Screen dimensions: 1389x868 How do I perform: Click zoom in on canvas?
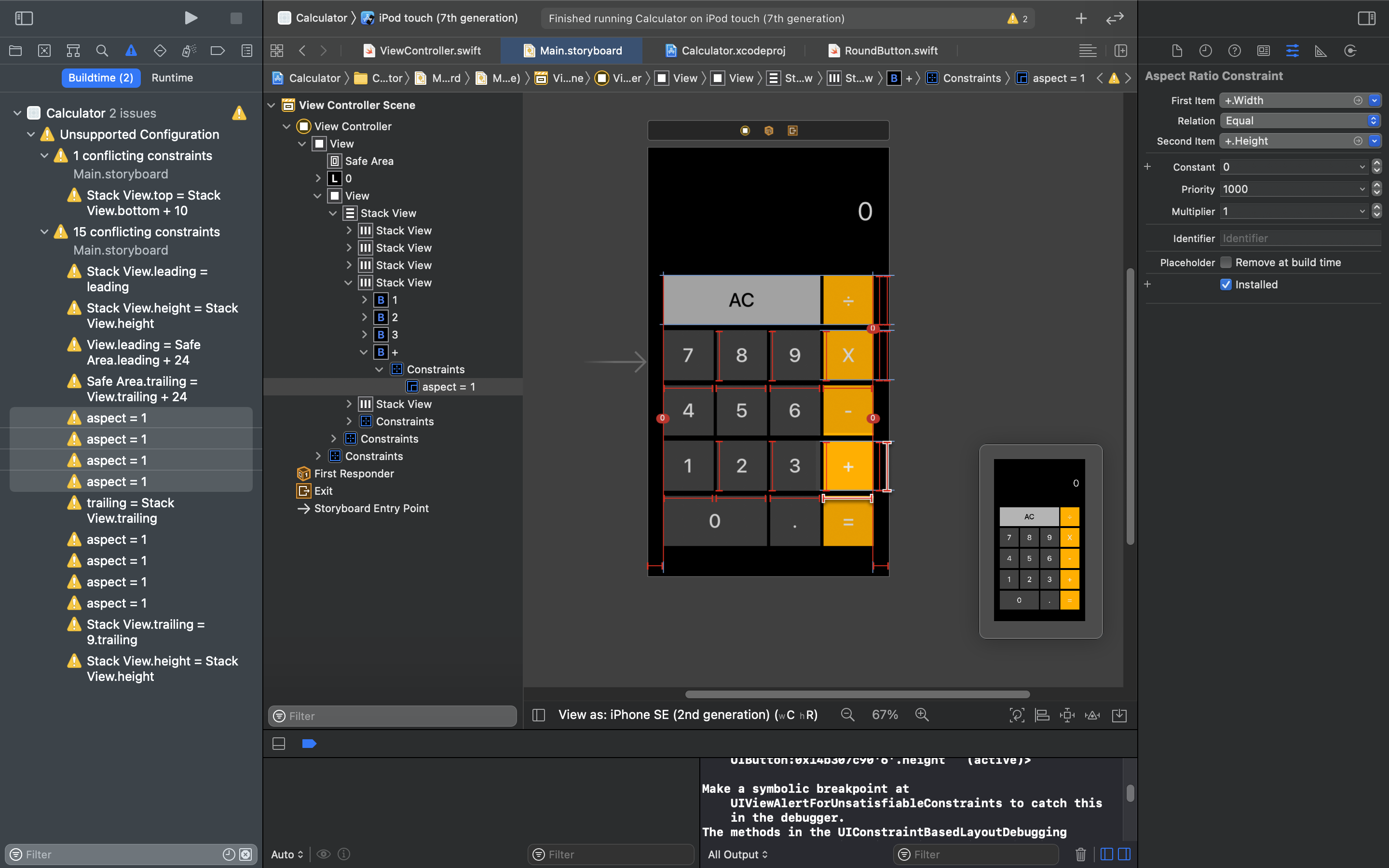[922, 715]
